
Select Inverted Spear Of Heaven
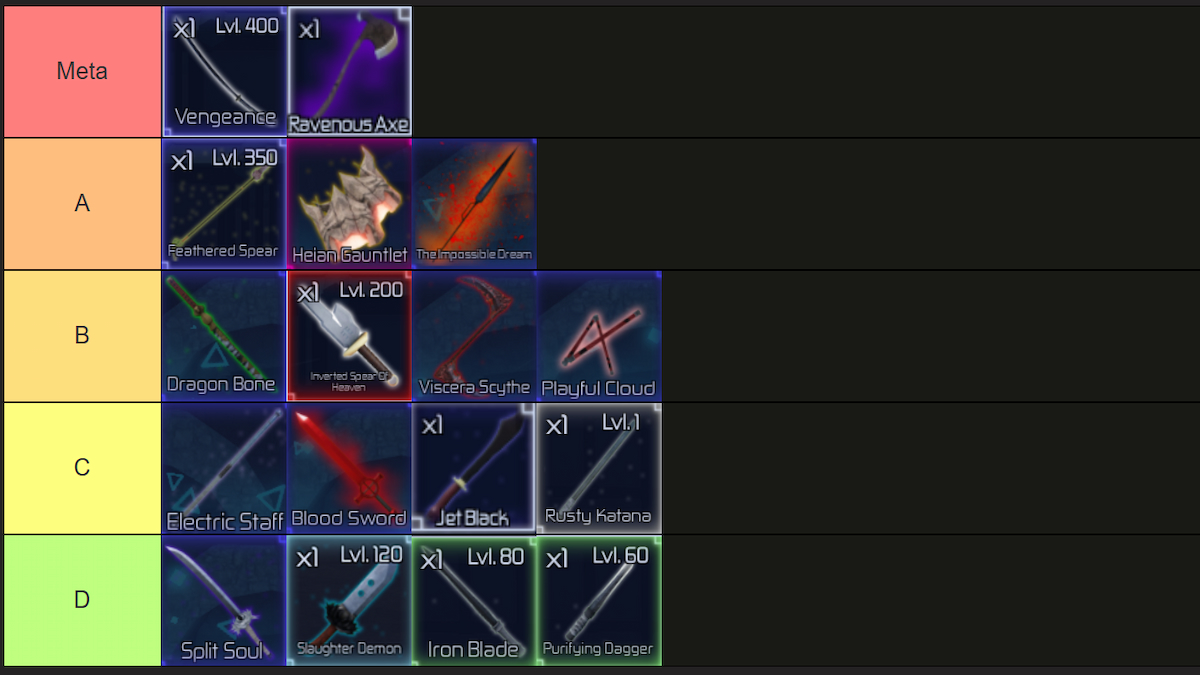click(350, 335)
